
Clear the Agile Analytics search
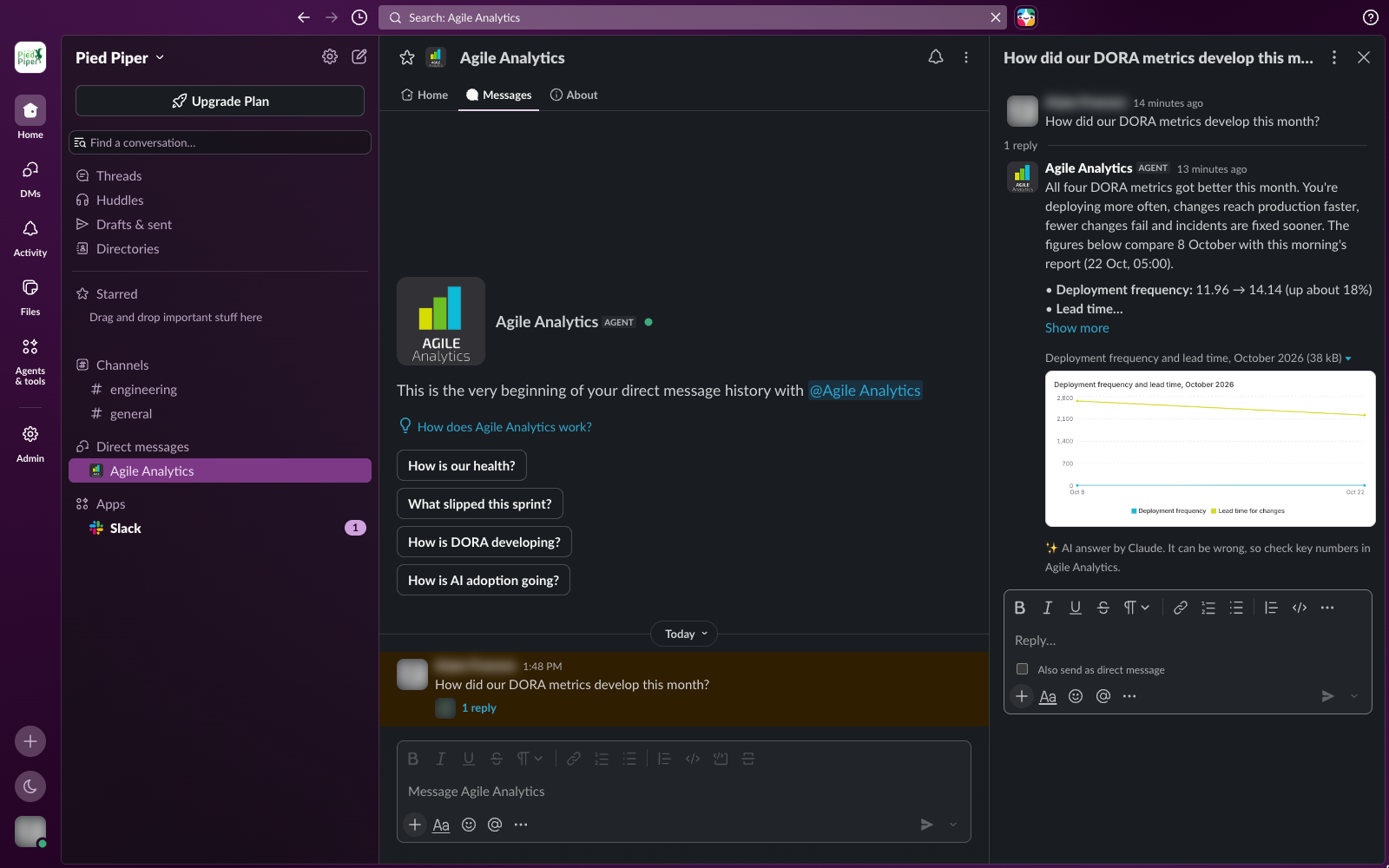[x=996, y=17]
